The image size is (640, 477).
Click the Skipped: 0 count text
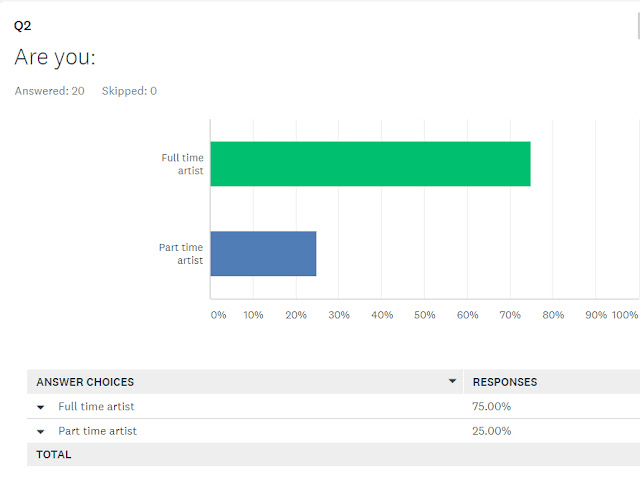[x=129, y=91]
